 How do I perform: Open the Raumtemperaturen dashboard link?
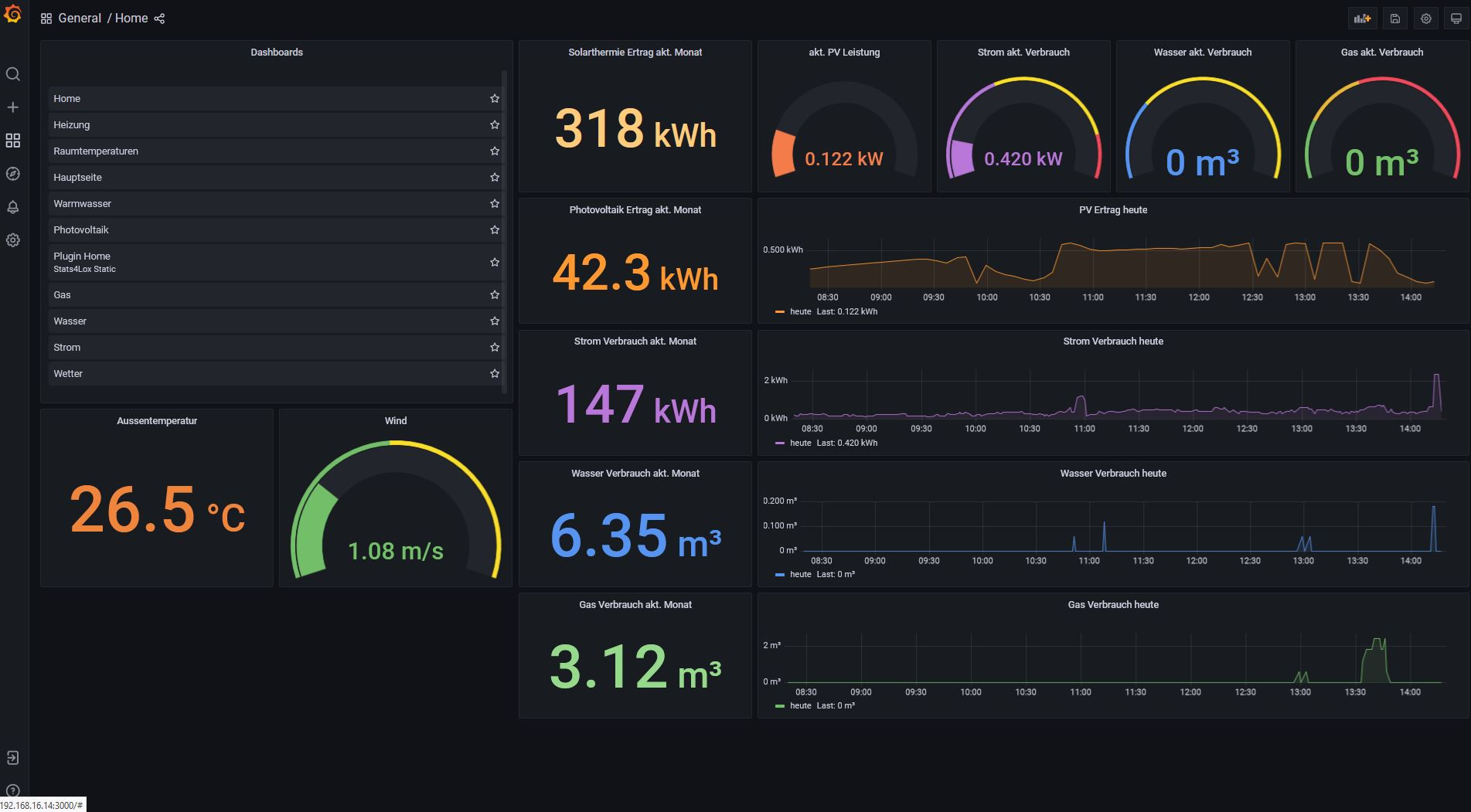(x=96, y=151)
